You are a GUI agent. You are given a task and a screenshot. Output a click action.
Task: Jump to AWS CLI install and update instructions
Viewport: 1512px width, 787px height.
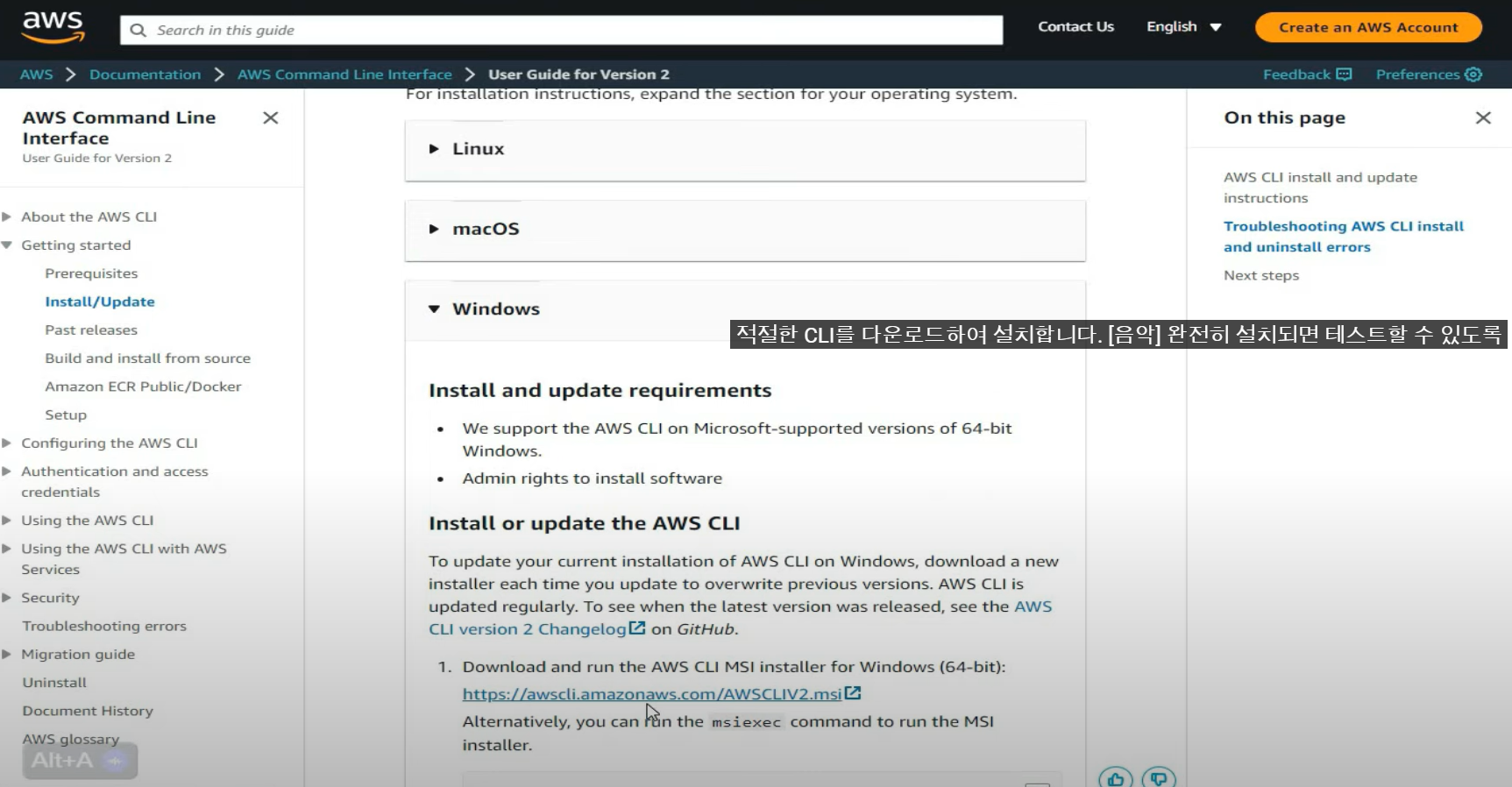1320,188
